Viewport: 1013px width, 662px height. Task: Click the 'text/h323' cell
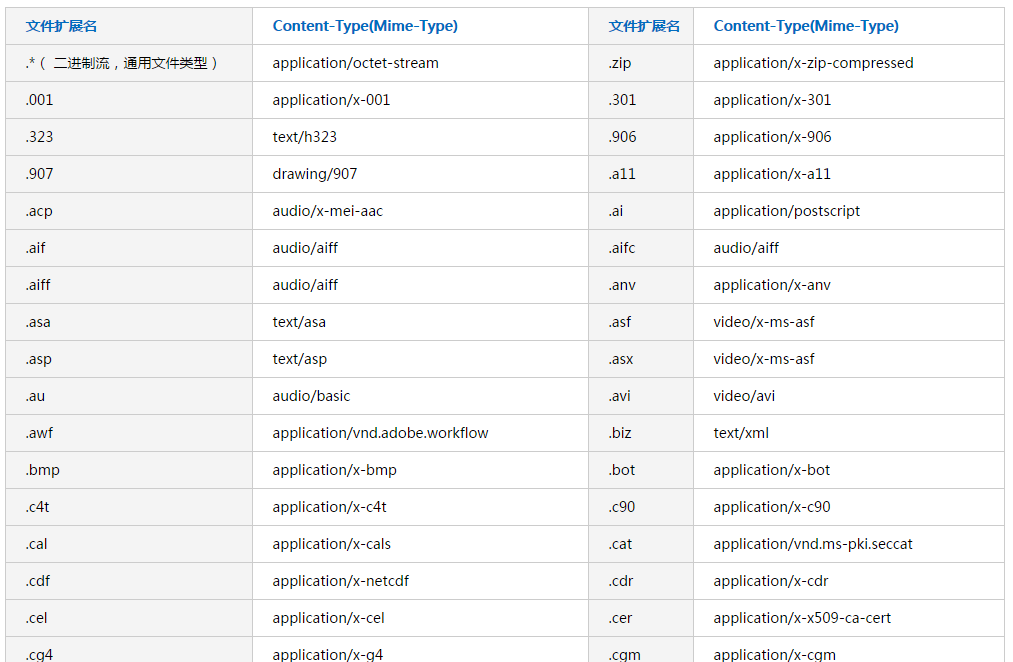420,137
